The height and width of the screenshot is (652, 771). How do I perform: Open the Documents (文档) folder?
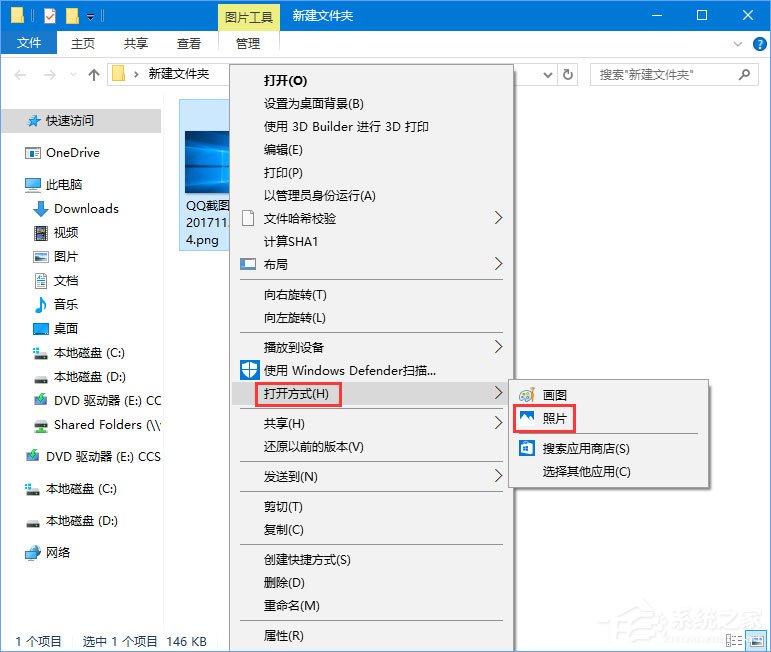click(66, 281)
